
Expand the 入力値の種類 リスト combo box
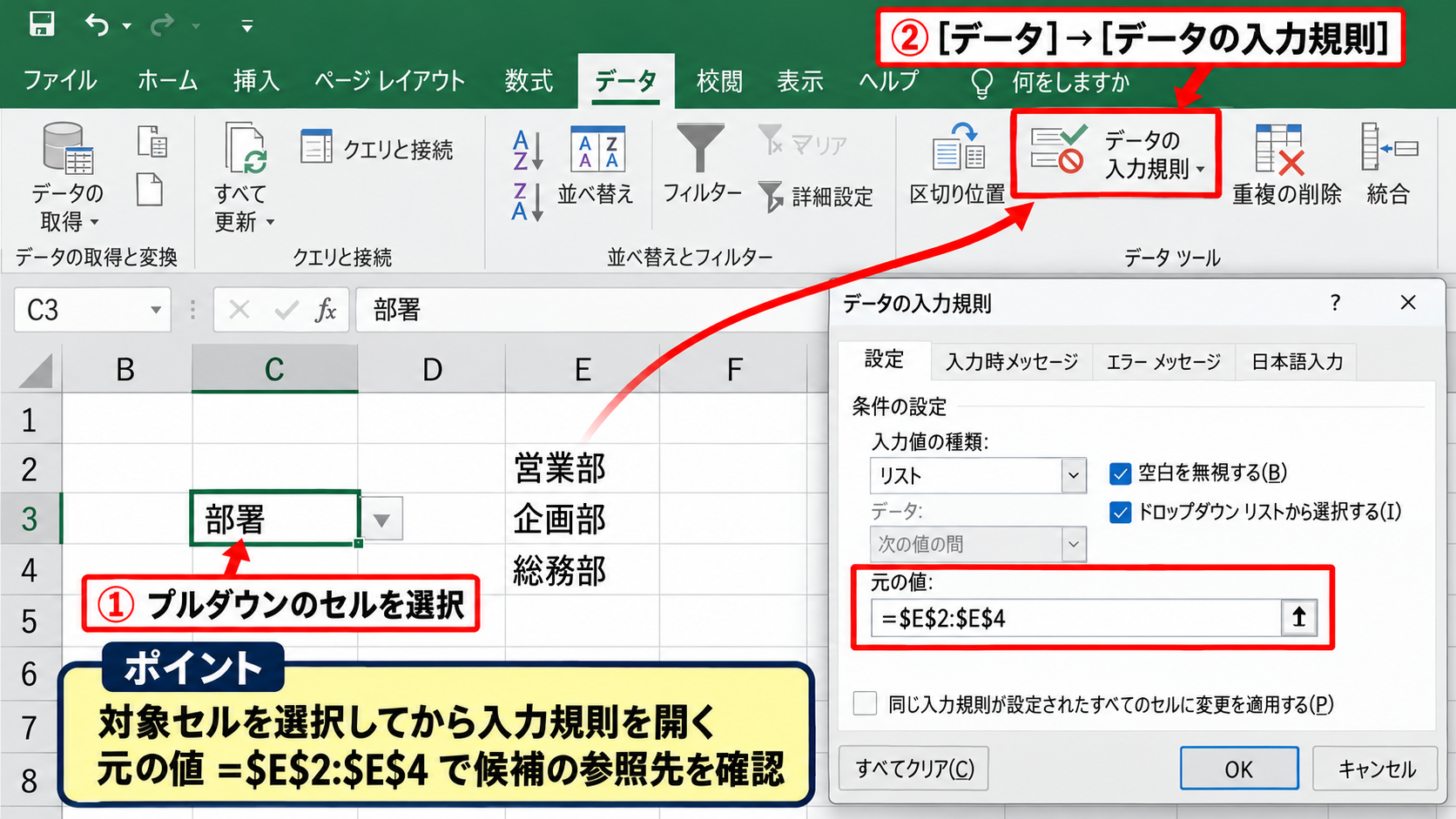click(1074, 475)
